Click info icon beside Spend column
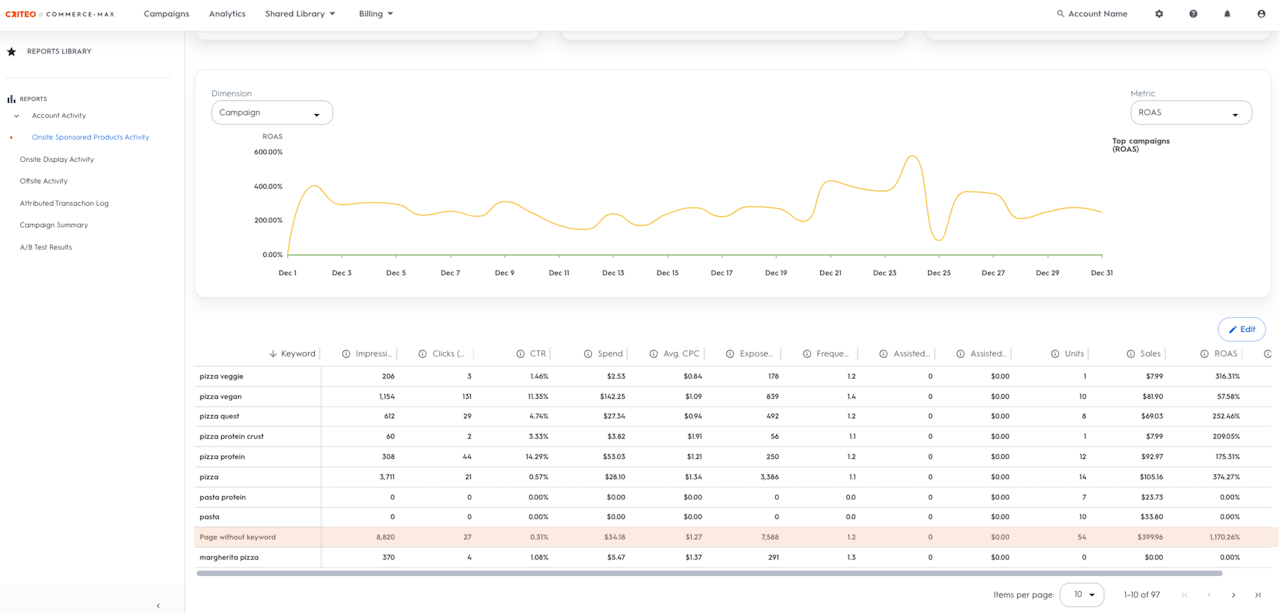 tap(588, 354)
